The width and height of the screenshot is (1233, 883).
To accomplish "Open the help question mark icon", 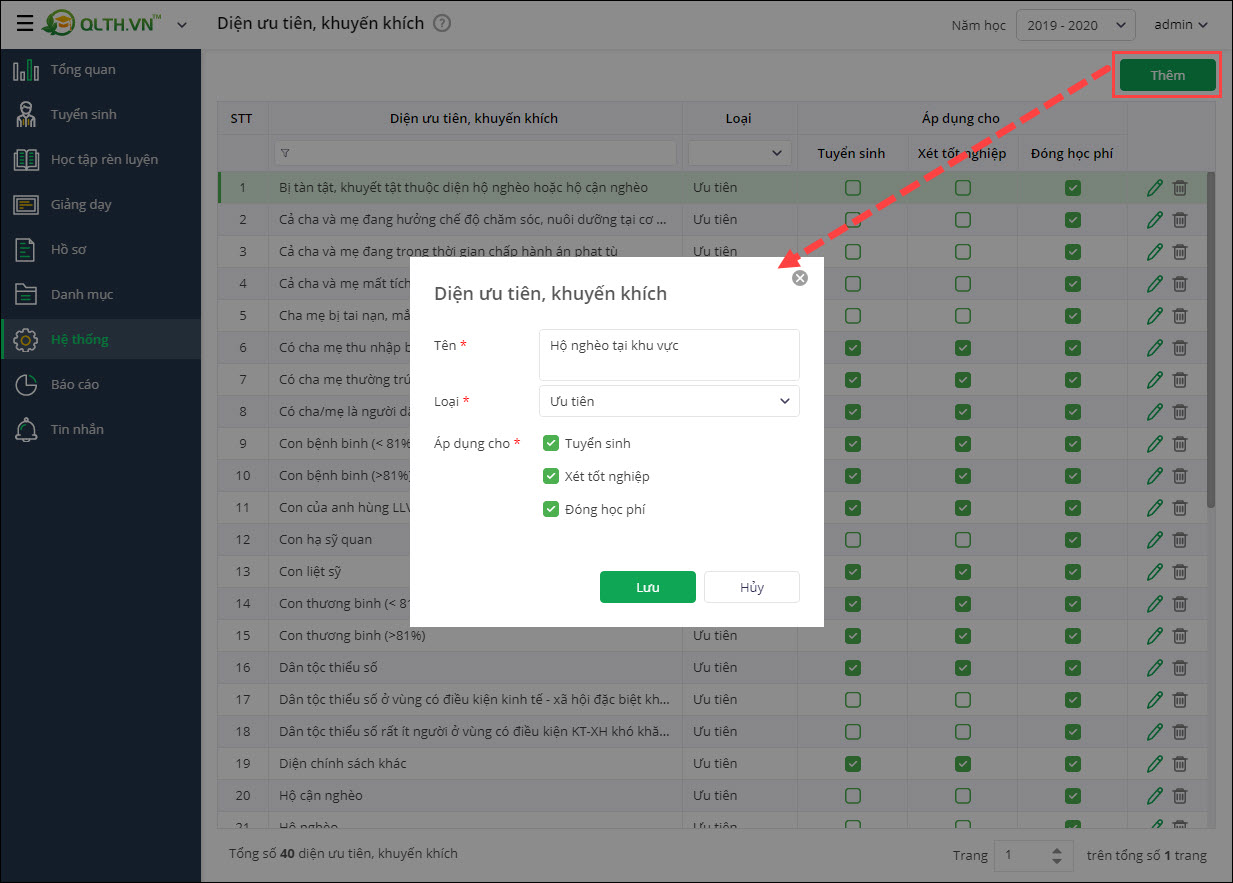I will [x=442, y=23].
